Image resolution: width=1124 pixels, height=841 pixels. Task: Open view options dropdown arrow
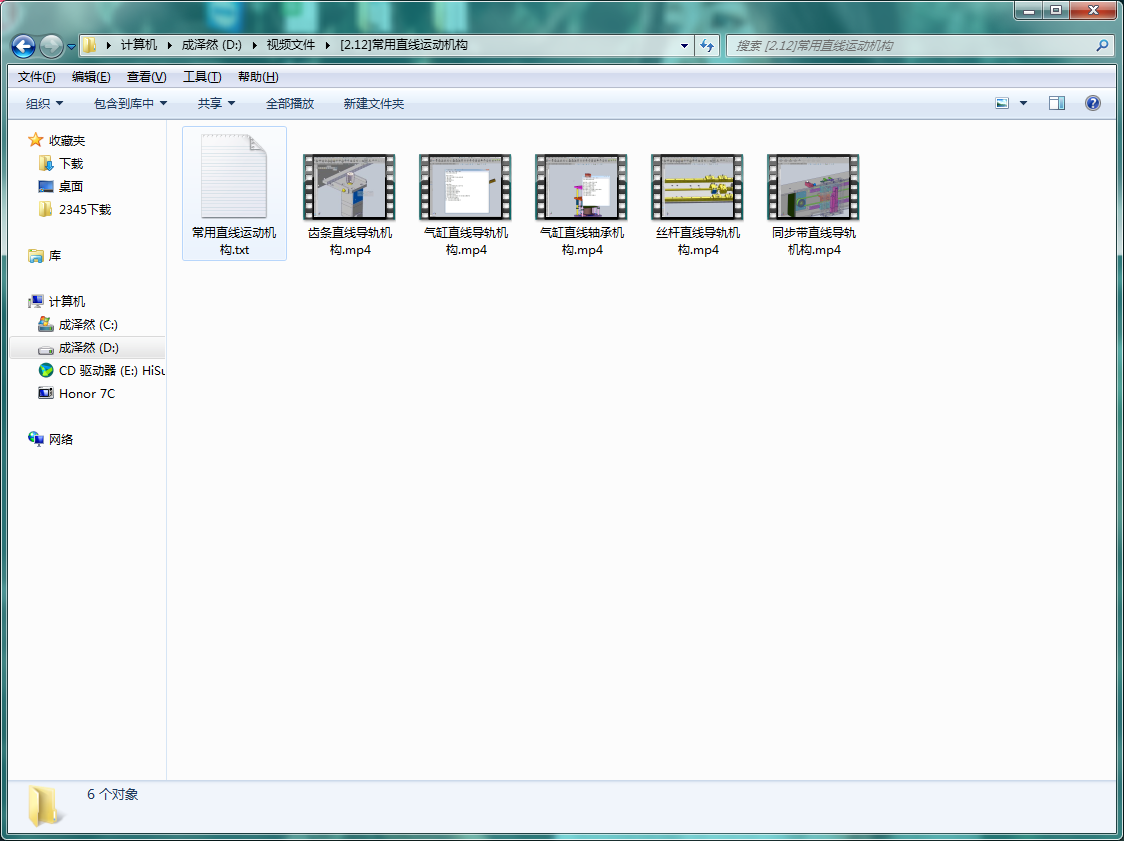(1023, 103)
